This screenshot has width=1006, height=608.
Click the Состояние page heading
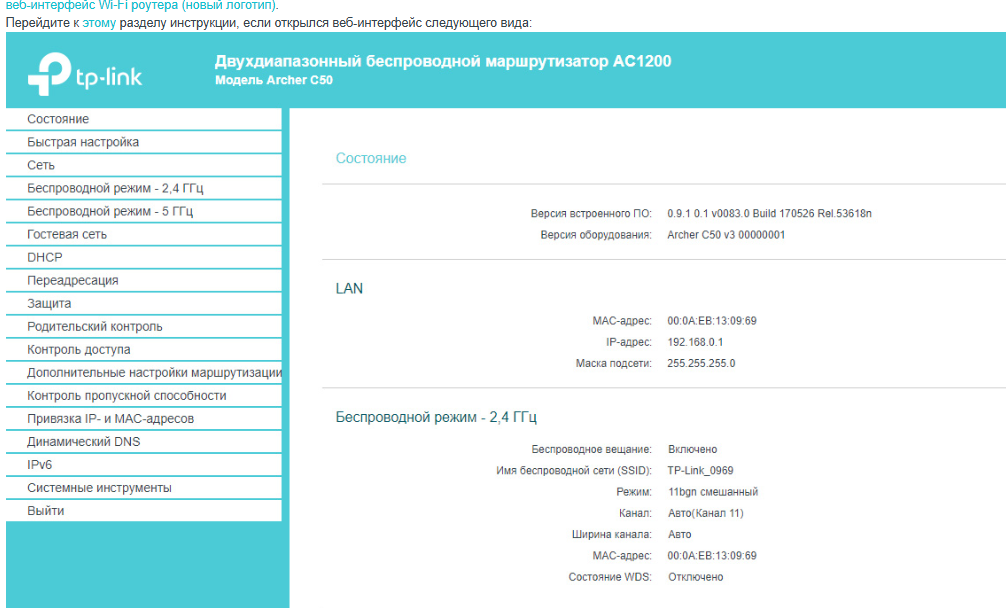coord(371,158)
